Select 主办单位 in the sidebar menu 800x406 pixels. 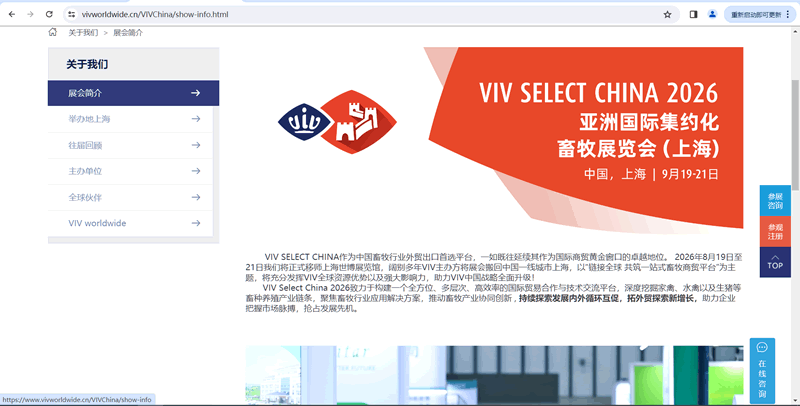pyautogui.click(x=85, y=171)
